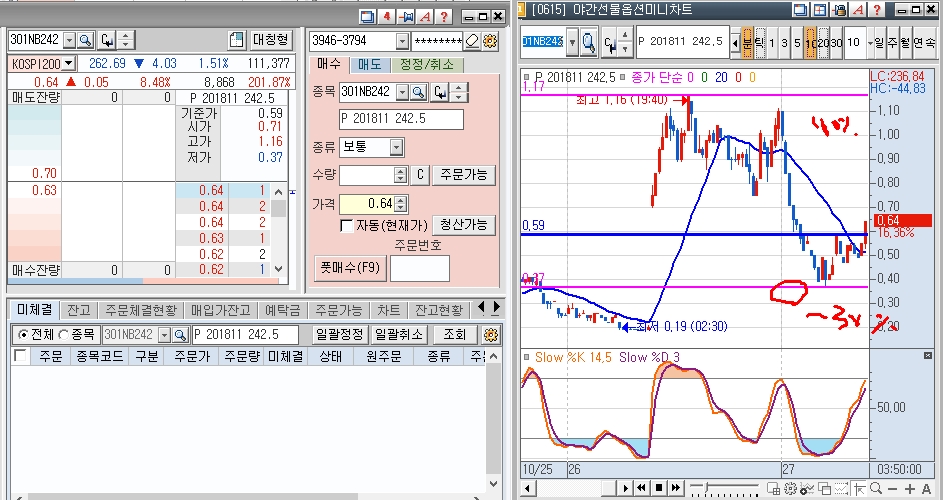Click the 가격 0.64 price spinner arrows
This screenshot has width=943, height=500.
401,204
